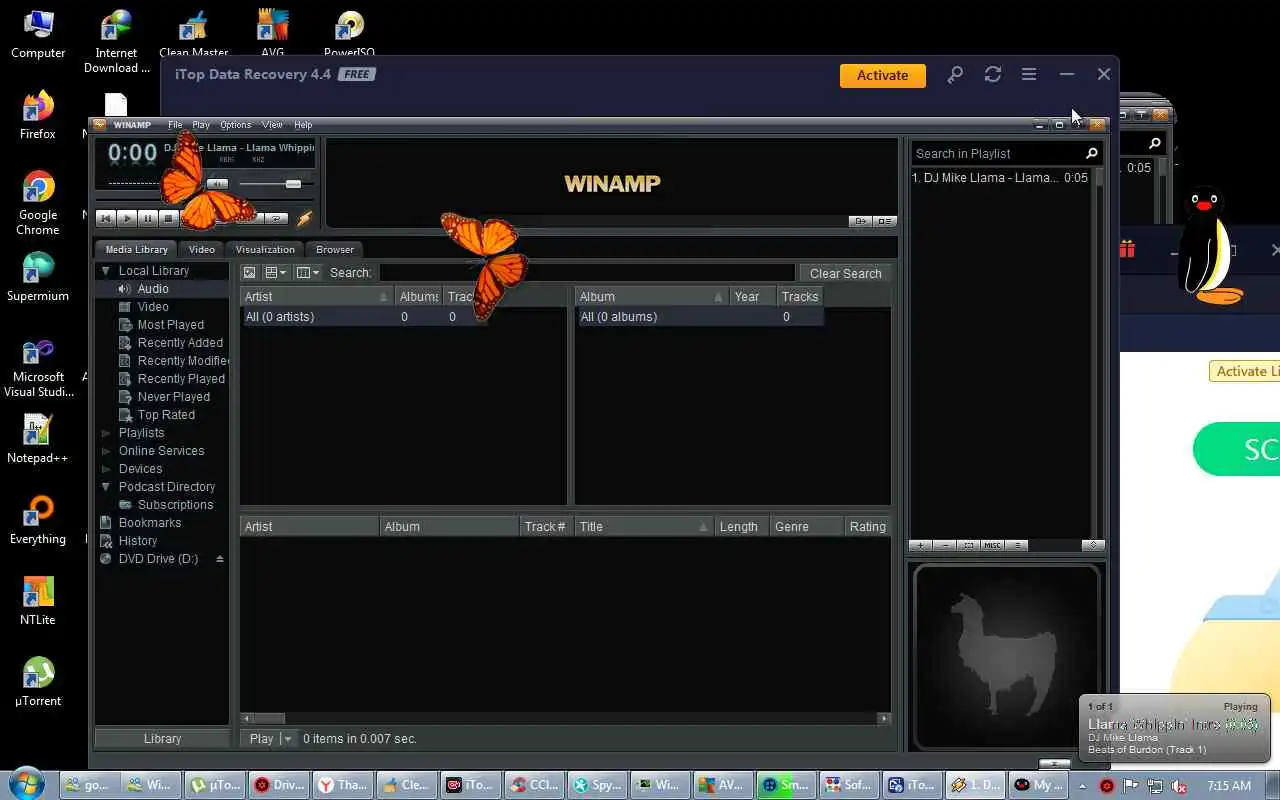1280x800 pixels.
Task: Click the Winamp lightning bolt icon
Action: coord(305,218)
